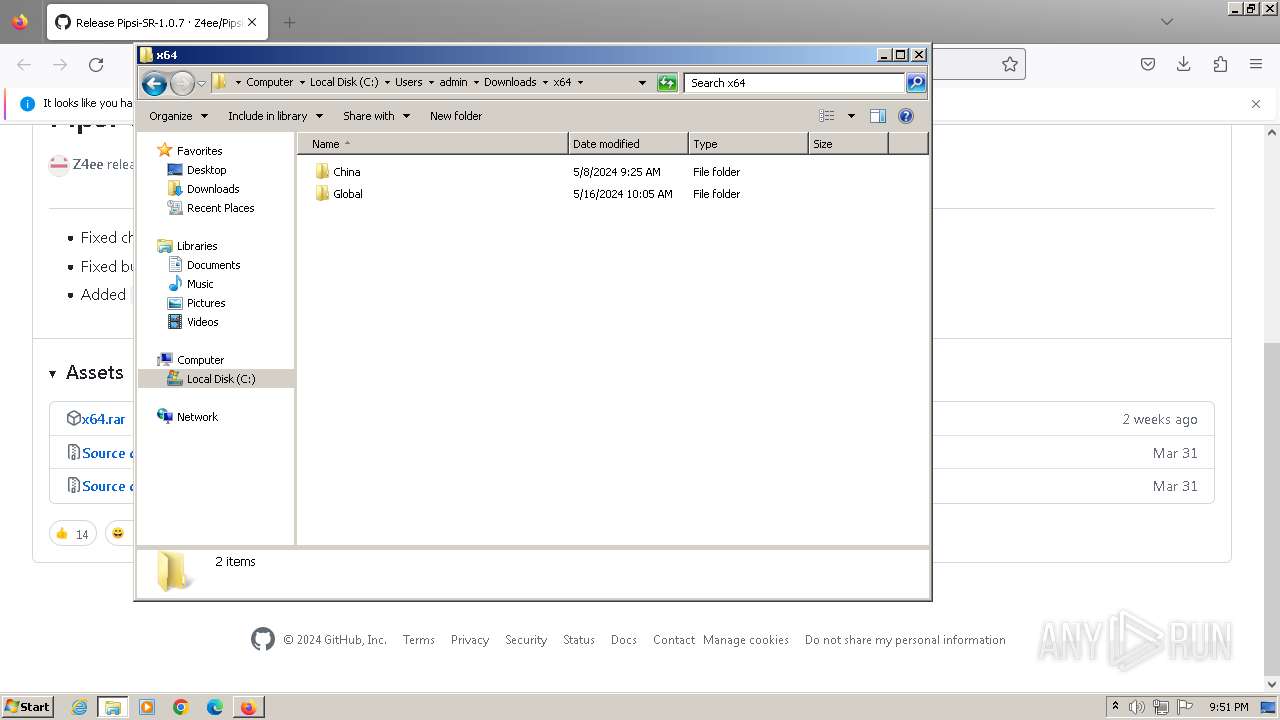Open Music library in navigation pane
This screenshot has width=1280, height=720.
point(200,284)
